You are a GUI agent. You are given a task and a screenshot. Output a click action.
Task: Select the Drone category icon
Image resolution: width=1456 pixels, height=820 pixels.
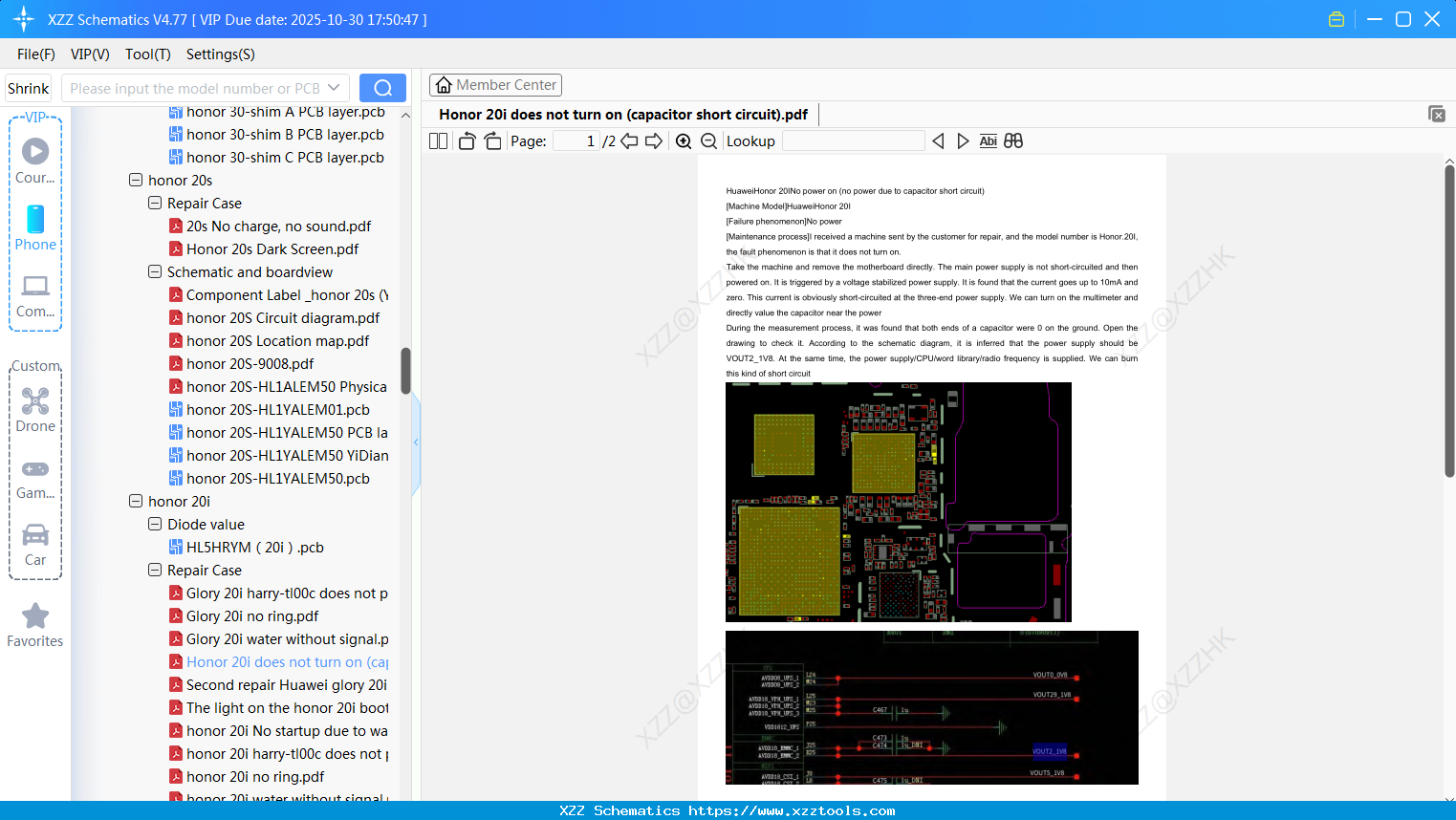click(x=35, y=410)
